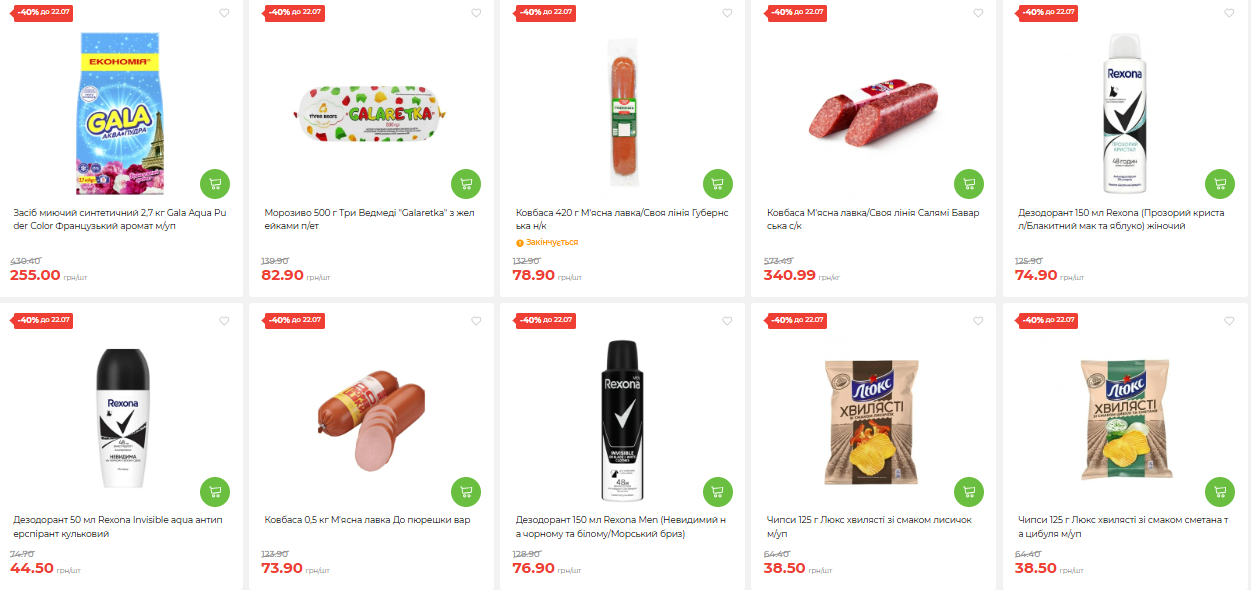1251x590 pixels.
Task: Favorite the Gala detergent with heart
Action: point(224,14)
